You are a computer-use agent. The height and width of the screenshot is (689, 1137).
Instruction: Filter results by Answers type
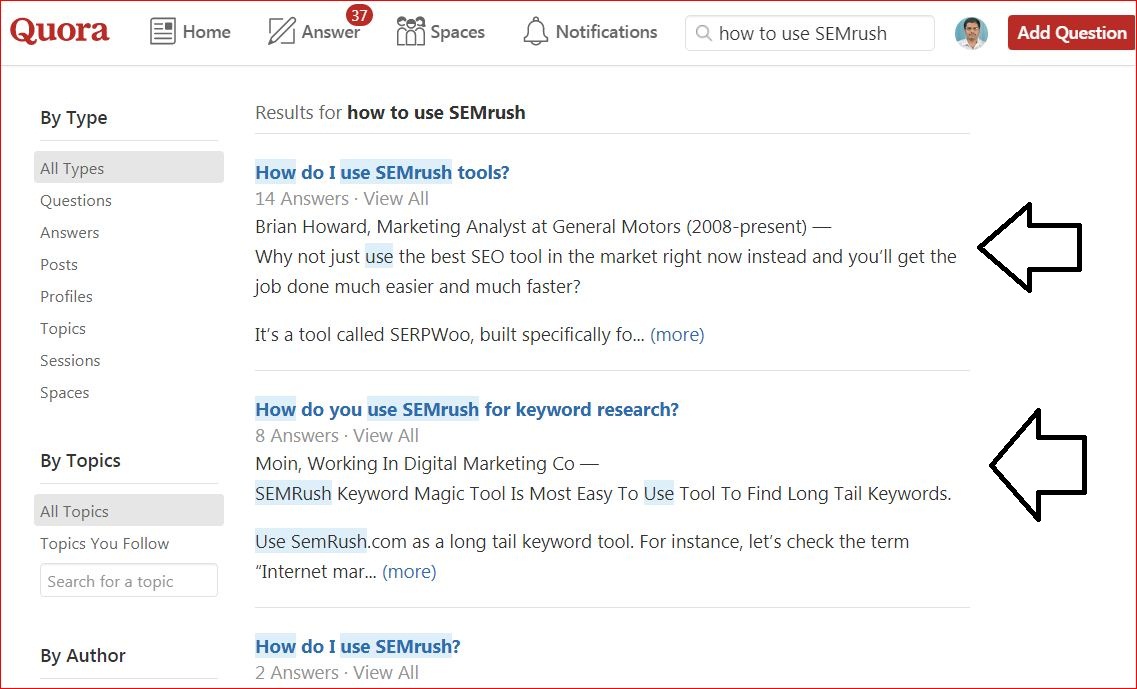pyautogui.click(x=70, y=233)
